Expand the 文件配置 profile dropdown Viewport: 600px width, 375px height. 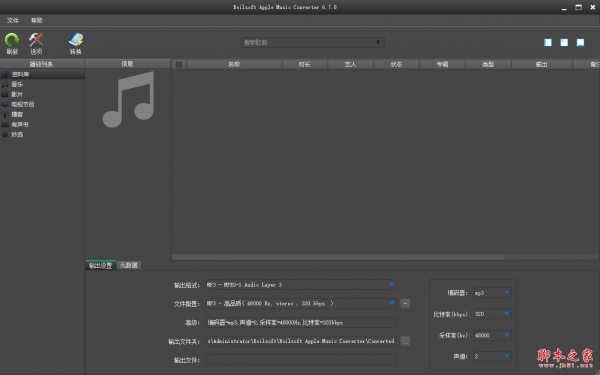[x=391, y=303]
